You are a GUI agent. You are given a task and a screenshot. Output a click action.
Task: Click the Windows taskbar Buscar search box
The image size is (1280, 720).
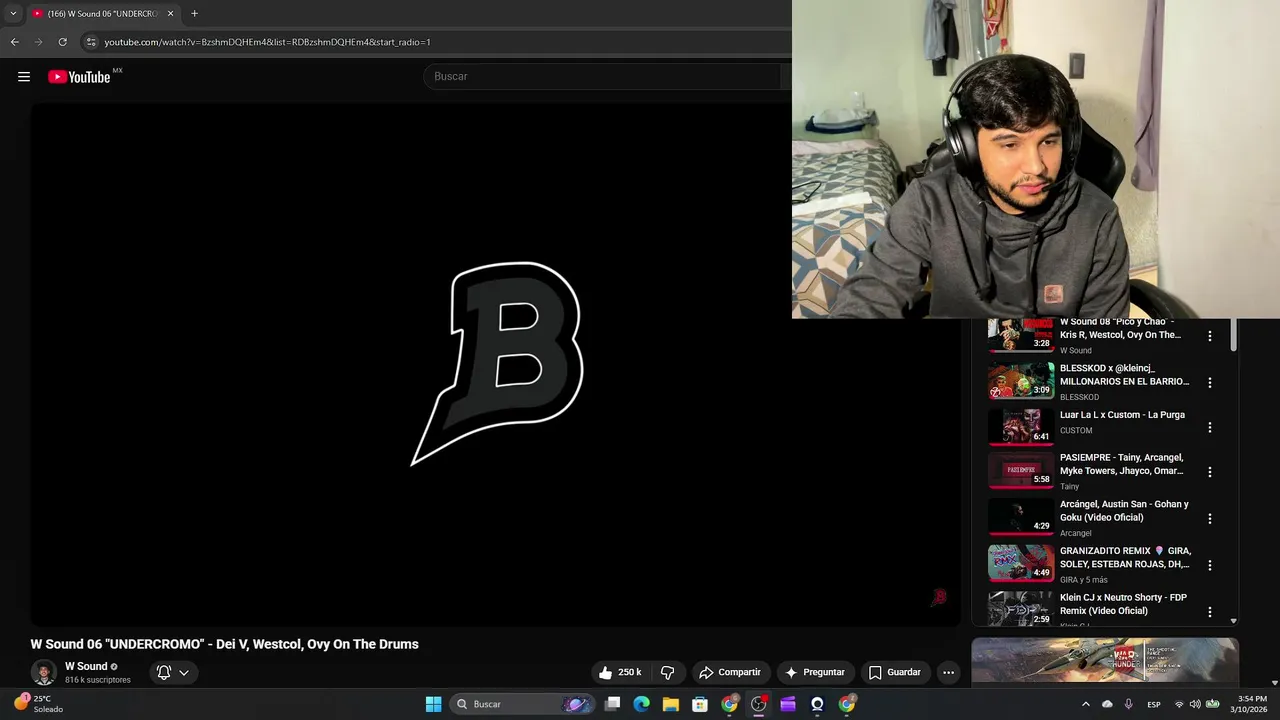pos(525,704)
